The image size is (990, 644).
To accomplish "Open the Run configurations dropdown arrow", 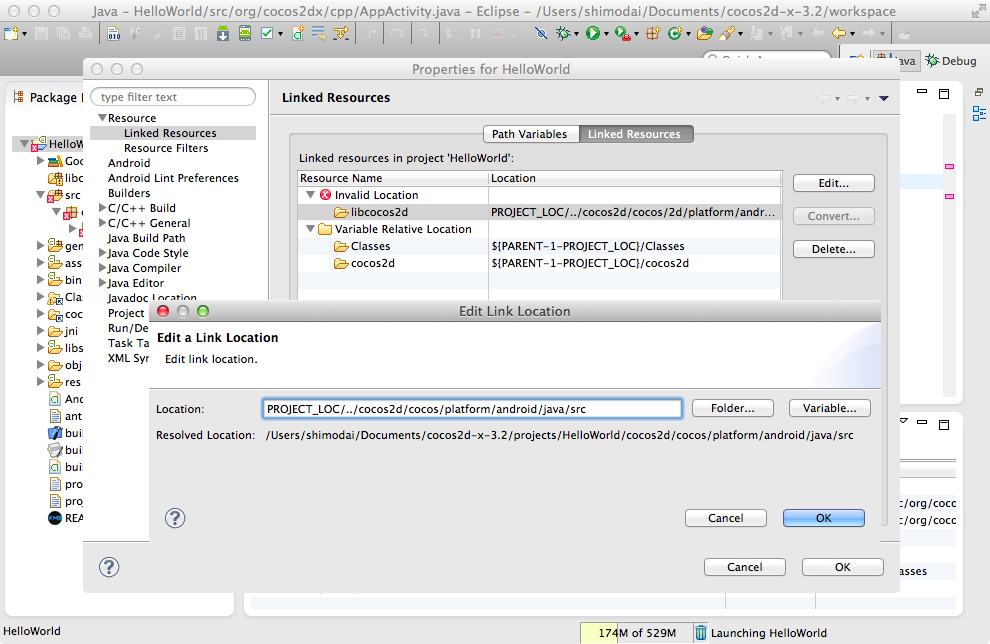I will (606, 34).
